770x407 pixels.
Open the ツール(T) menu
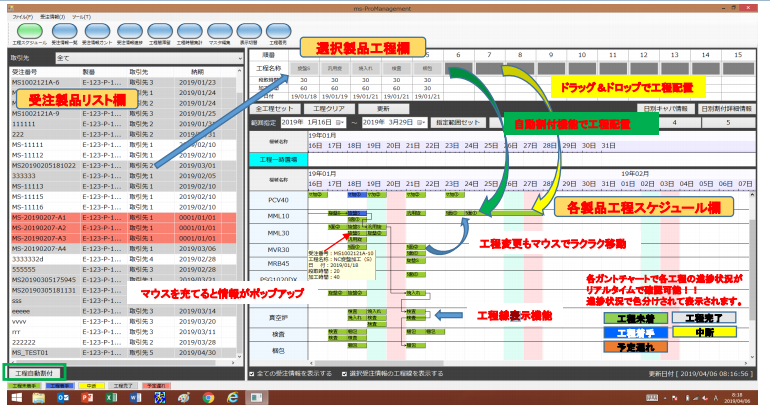point(81,17)
